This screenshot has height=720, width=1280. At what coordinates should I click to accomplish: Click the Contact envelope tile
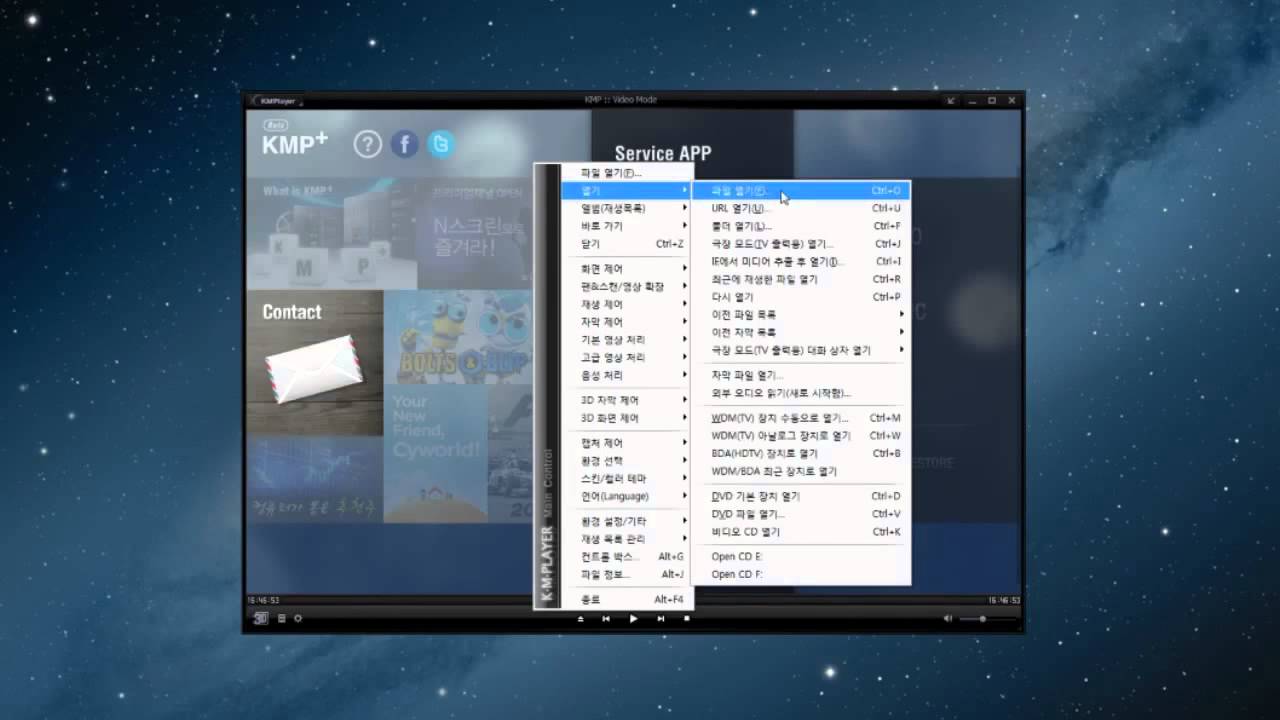pyautogui.click(x=315, y=362)
